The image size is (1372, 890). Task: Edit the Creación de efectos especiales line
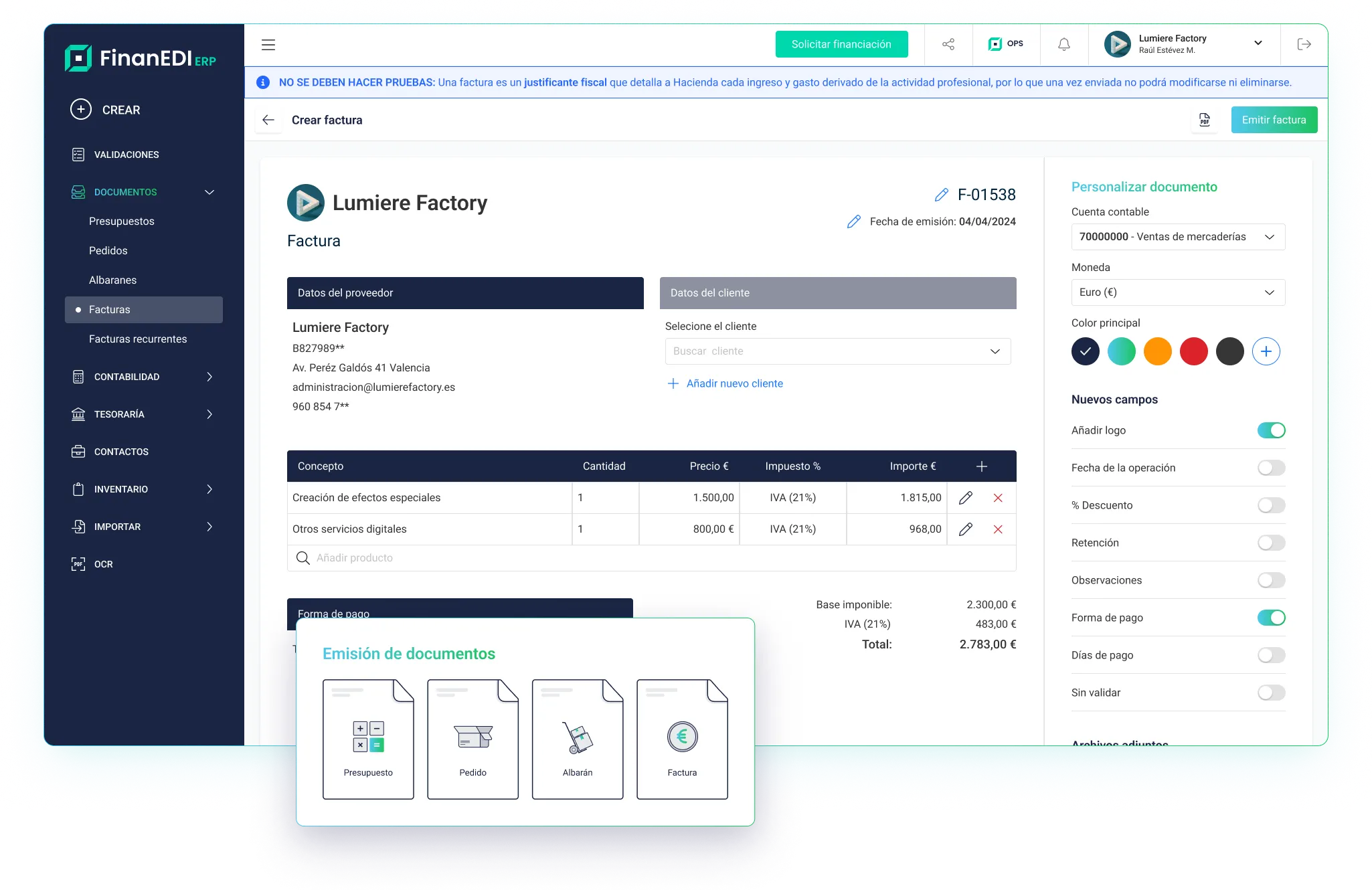965,498
